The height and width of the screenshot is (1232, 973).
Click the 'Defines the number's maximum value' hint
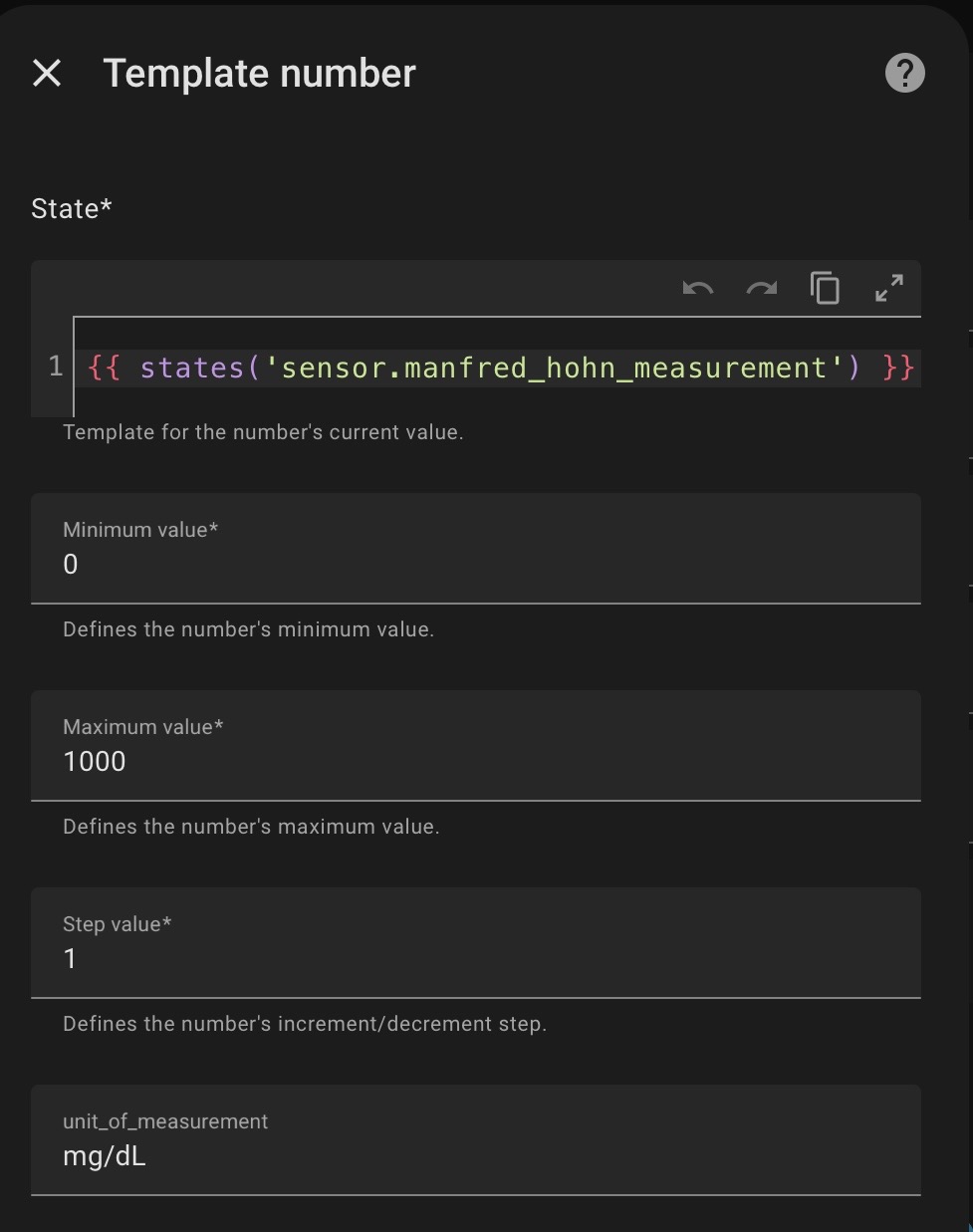[251, 827]
